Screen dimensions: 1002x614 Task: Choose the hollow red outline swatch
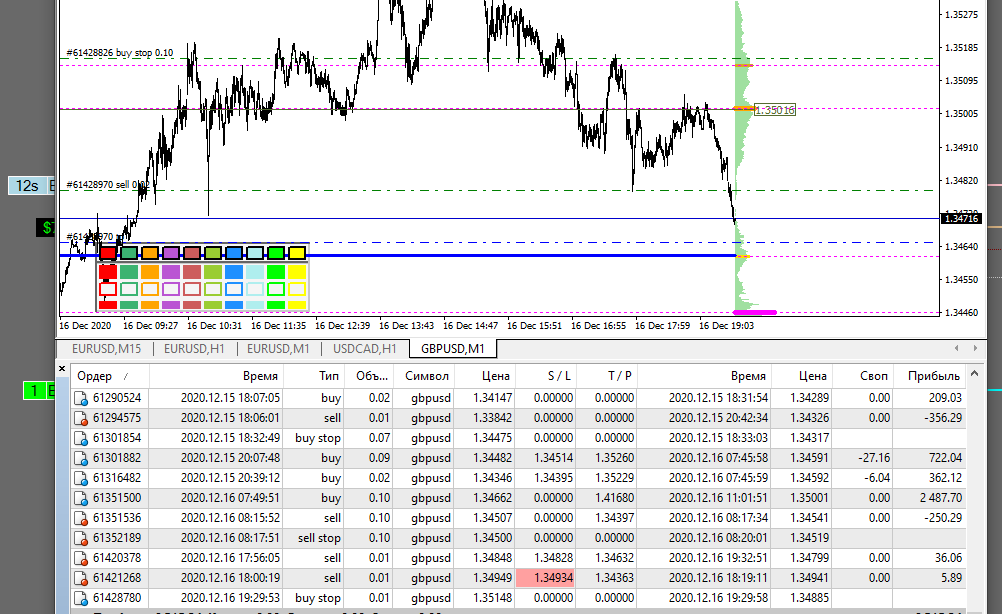108,289
